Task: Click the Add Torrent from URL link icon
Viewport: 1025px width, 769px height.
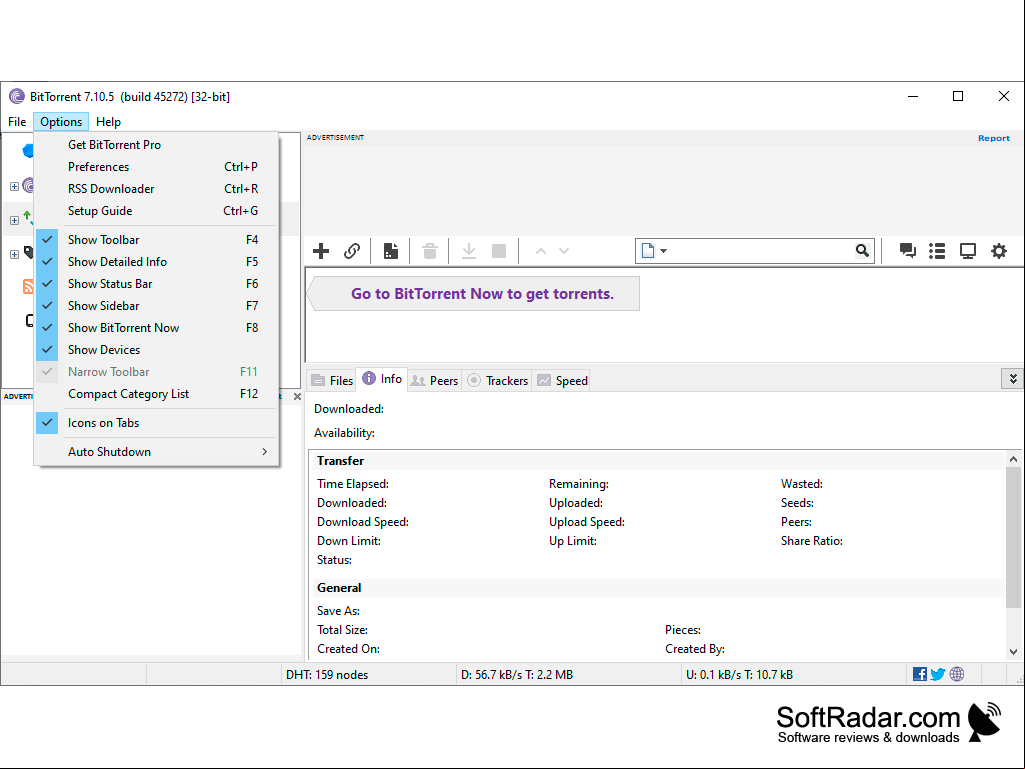Action: coord(352,251)
